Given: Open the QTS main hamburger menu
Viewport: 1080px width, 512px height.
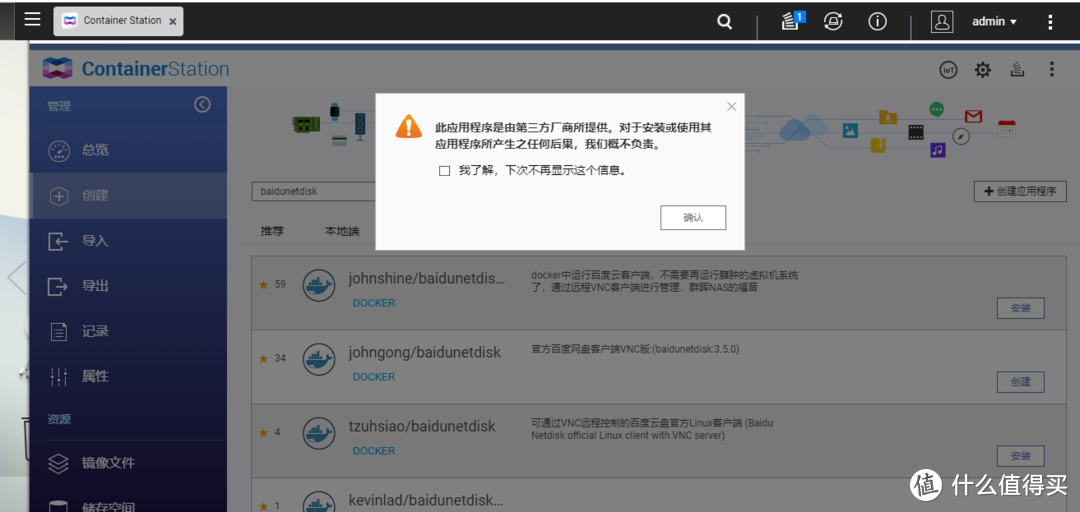Looking at the screenshot, I should (x=32, y=20).
